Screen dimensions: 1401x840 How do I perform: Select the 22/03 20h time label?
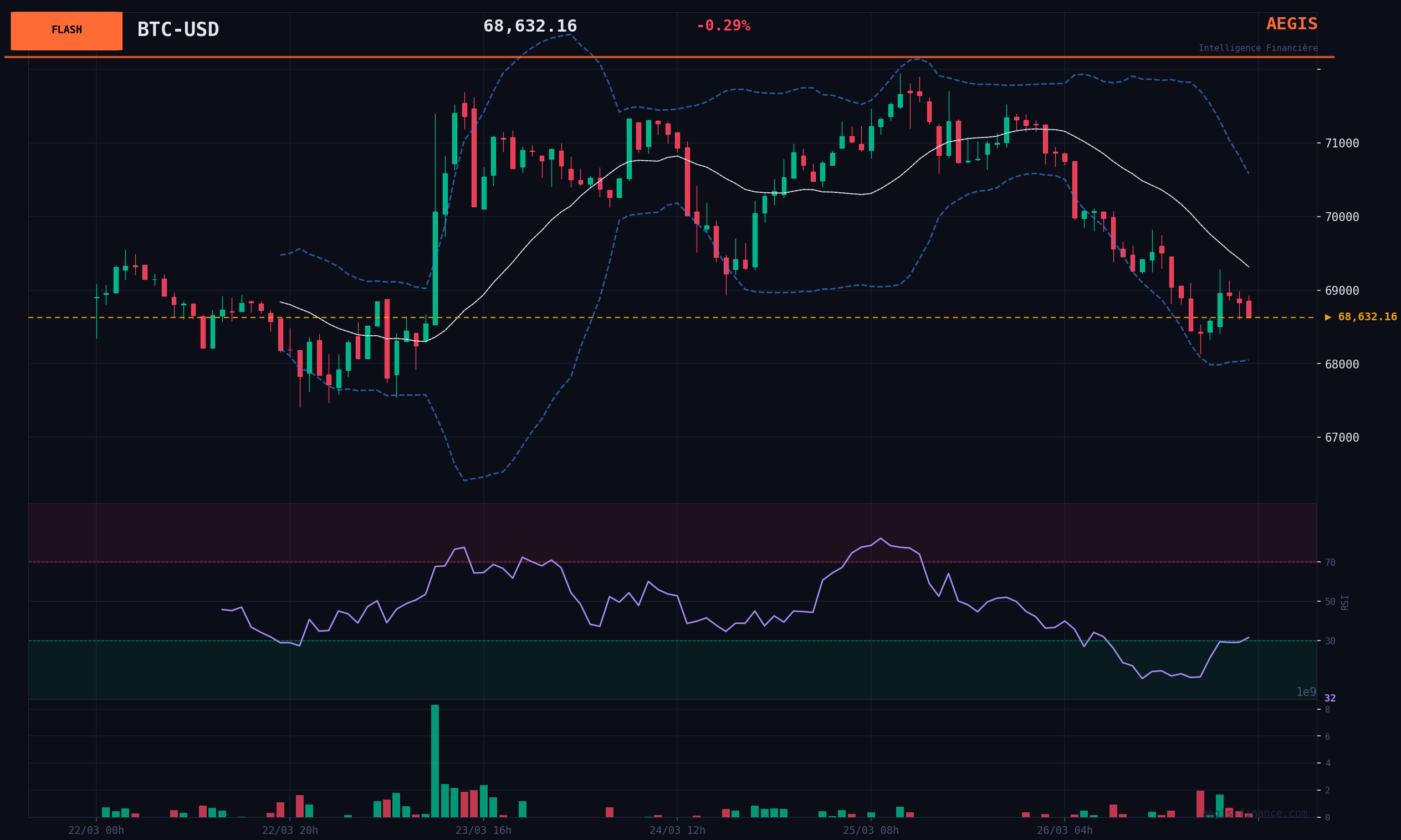290,831
